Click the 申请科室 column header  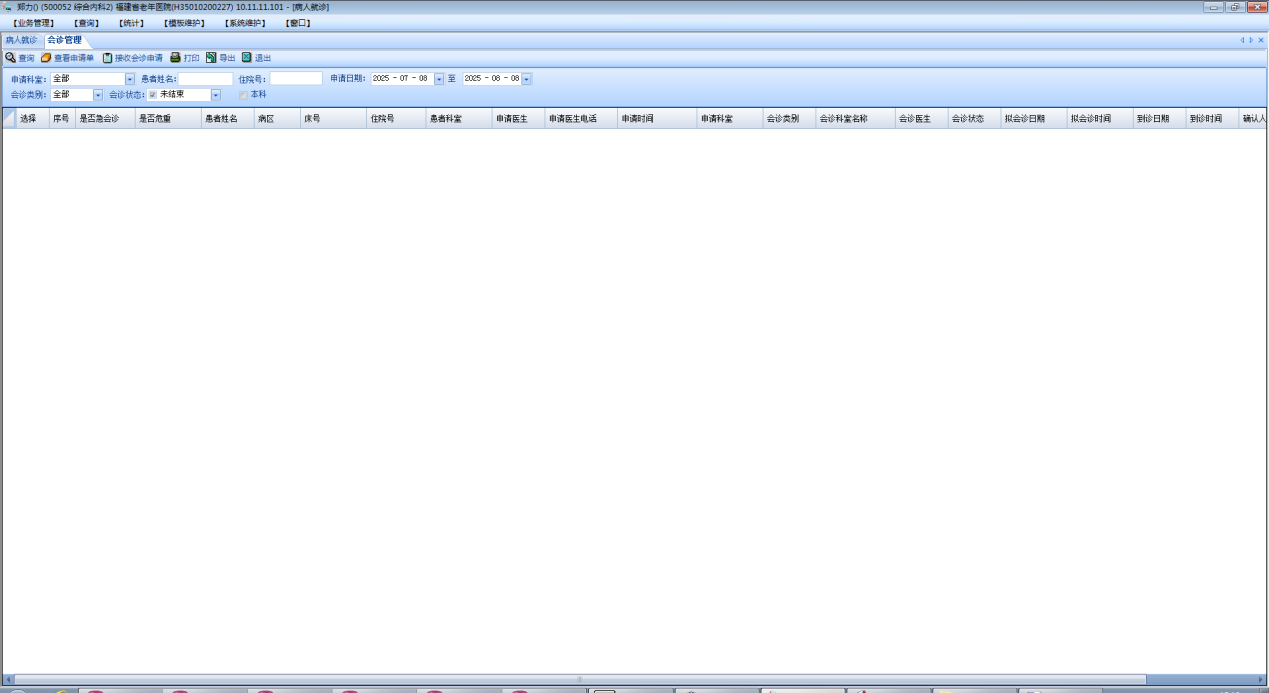pos(730,118)
